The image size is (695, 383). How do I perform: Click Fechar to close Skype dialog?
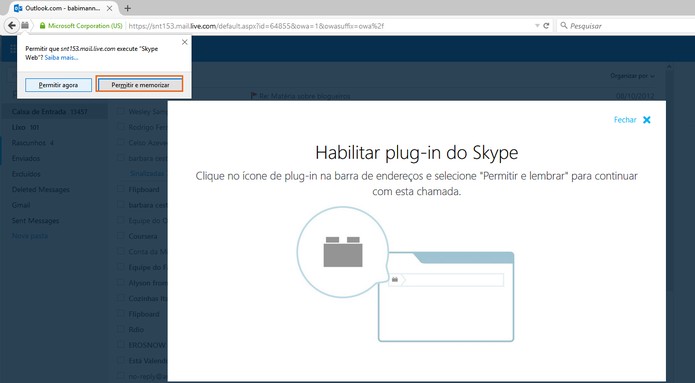[x=625, y=120]
